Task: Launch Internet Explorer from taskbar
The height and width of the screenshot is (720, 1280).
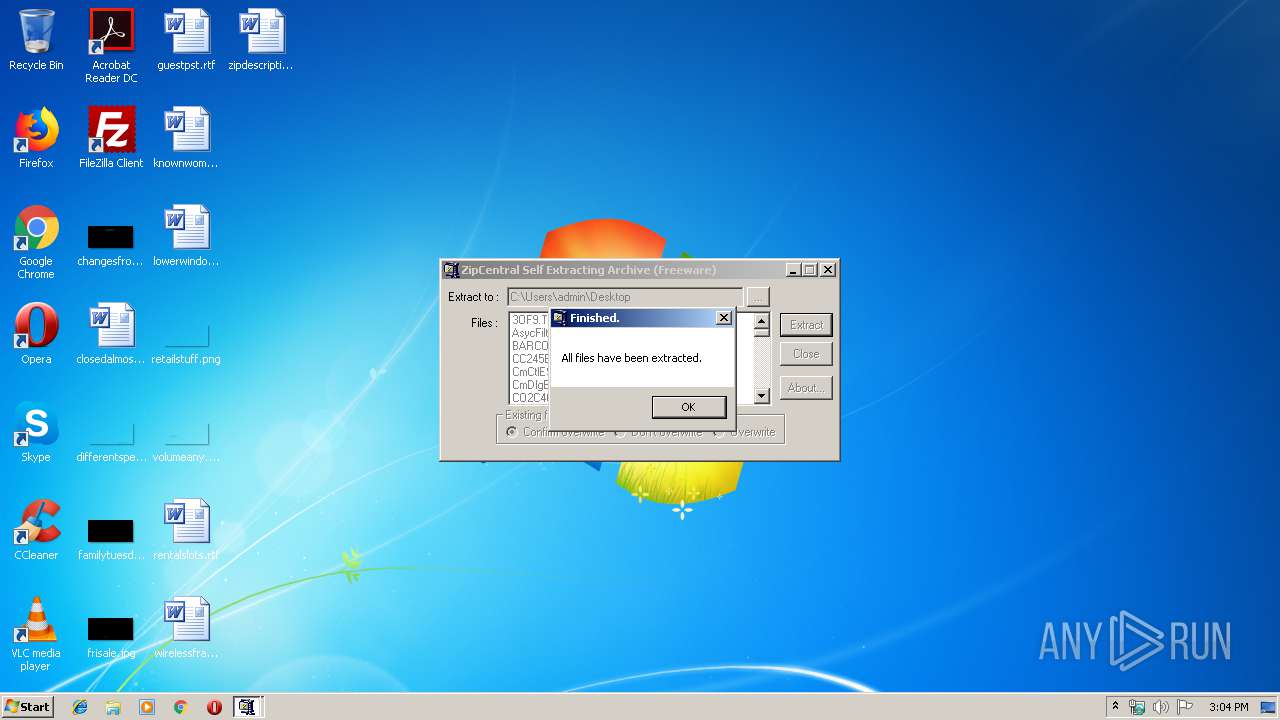Action: click(x=80, y=707)
